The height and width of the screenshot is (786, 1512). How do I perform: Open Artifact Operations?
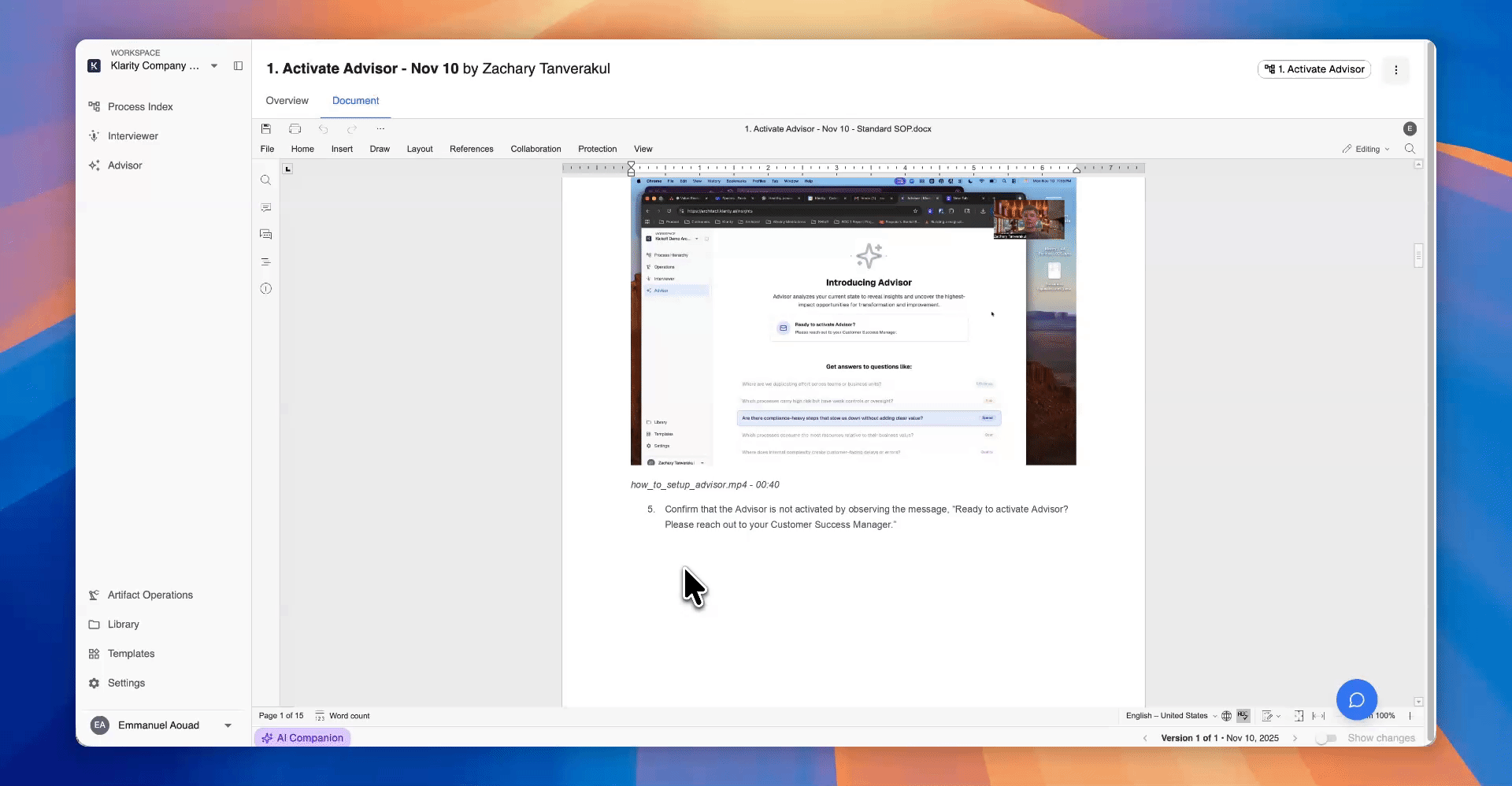pos(150,595)
